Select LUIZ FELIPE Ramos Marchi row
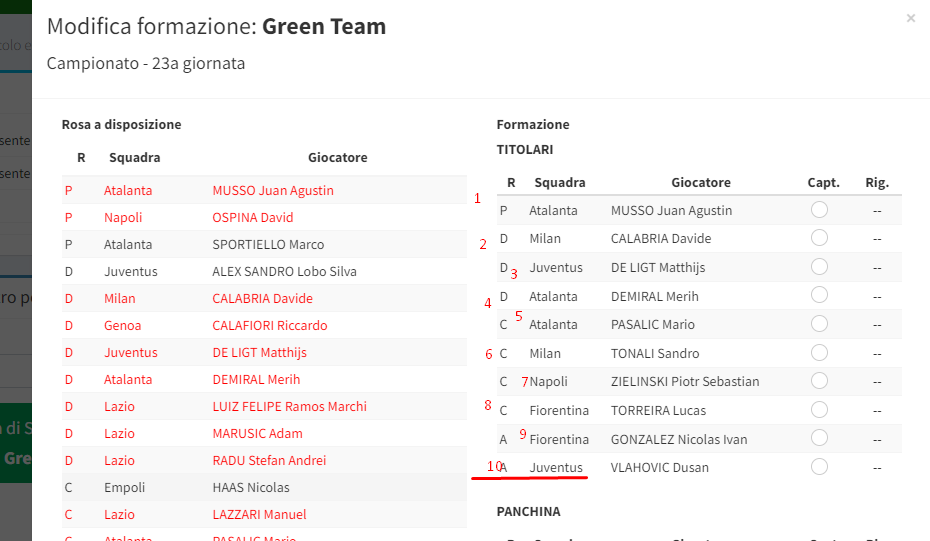 (x=289, y=406)
